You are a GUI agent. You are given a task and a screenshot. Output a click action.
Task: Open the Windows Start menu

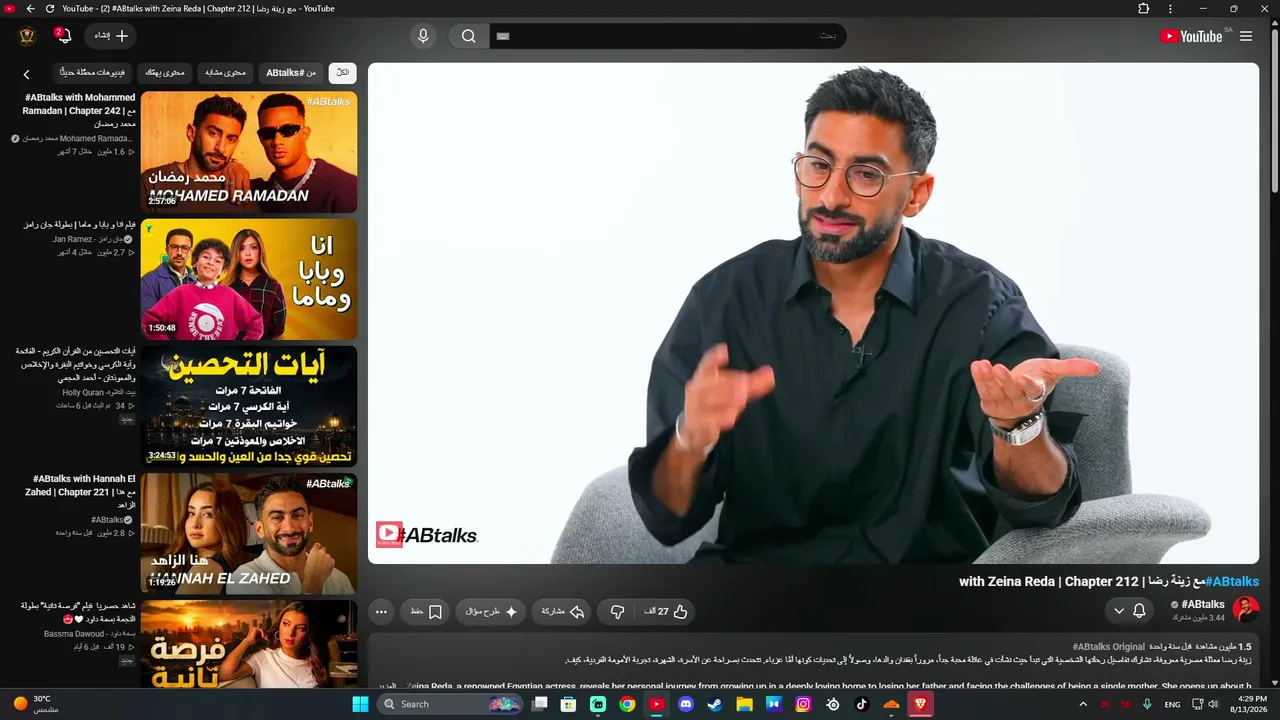pos(361,704)
